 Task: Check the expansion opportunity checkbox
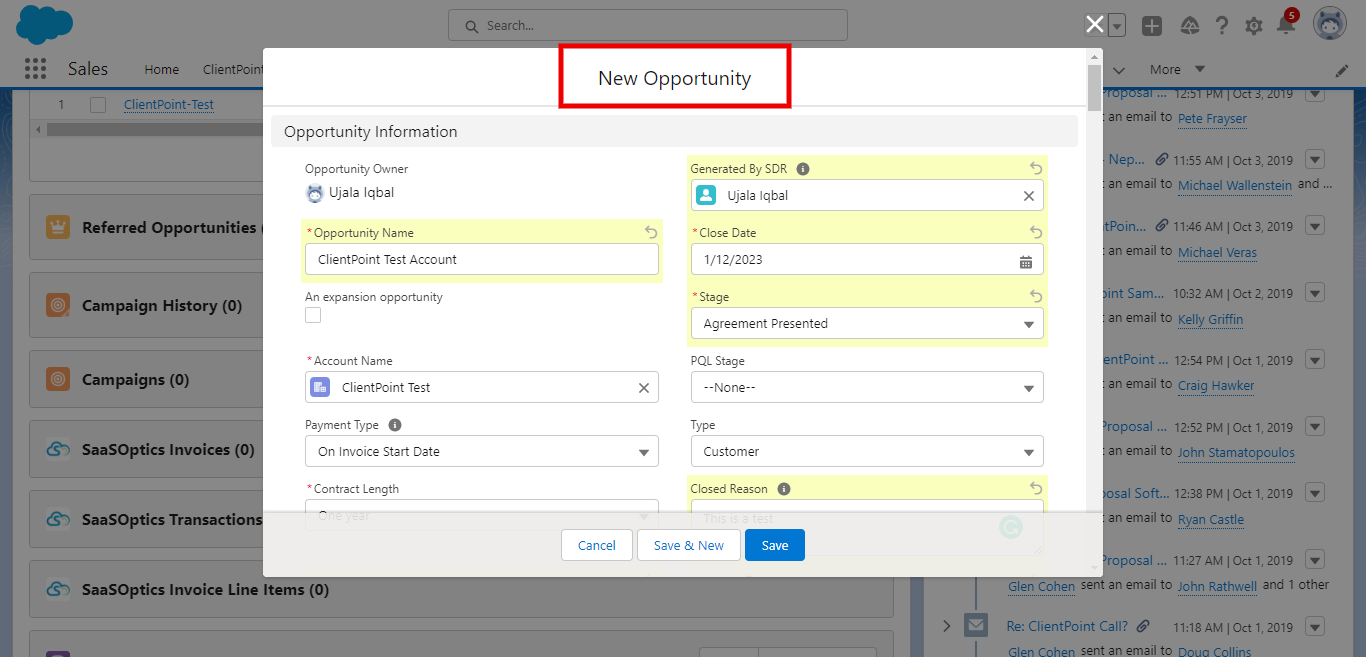(313, 315)
